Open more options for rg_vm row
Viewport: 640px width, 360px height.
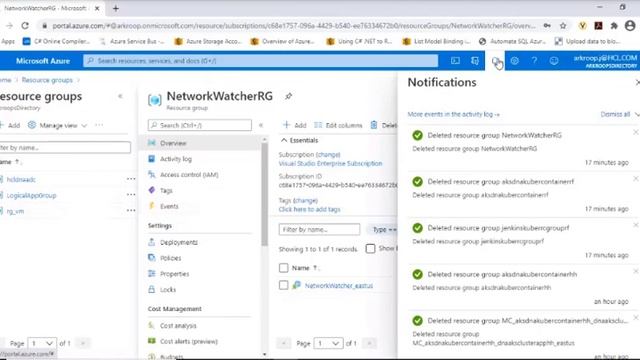pos(131,211)
